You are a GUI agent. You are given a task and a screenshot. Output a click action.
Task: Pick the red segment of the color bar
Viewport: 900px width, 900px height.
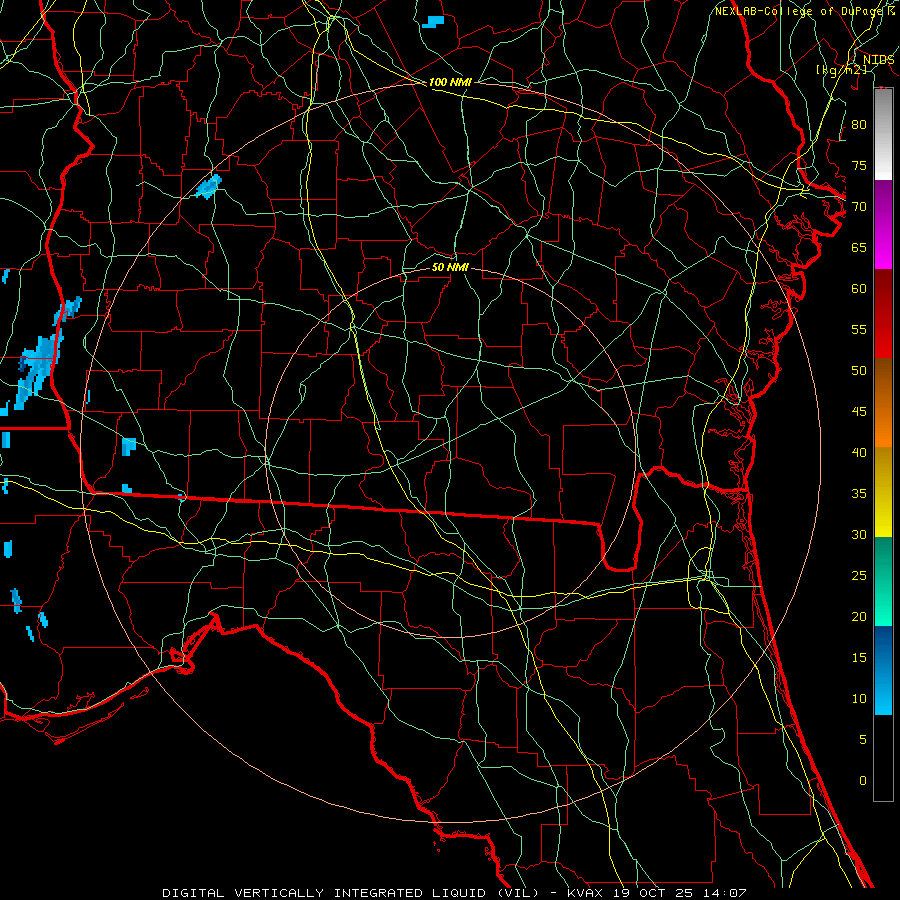(883, 314)
